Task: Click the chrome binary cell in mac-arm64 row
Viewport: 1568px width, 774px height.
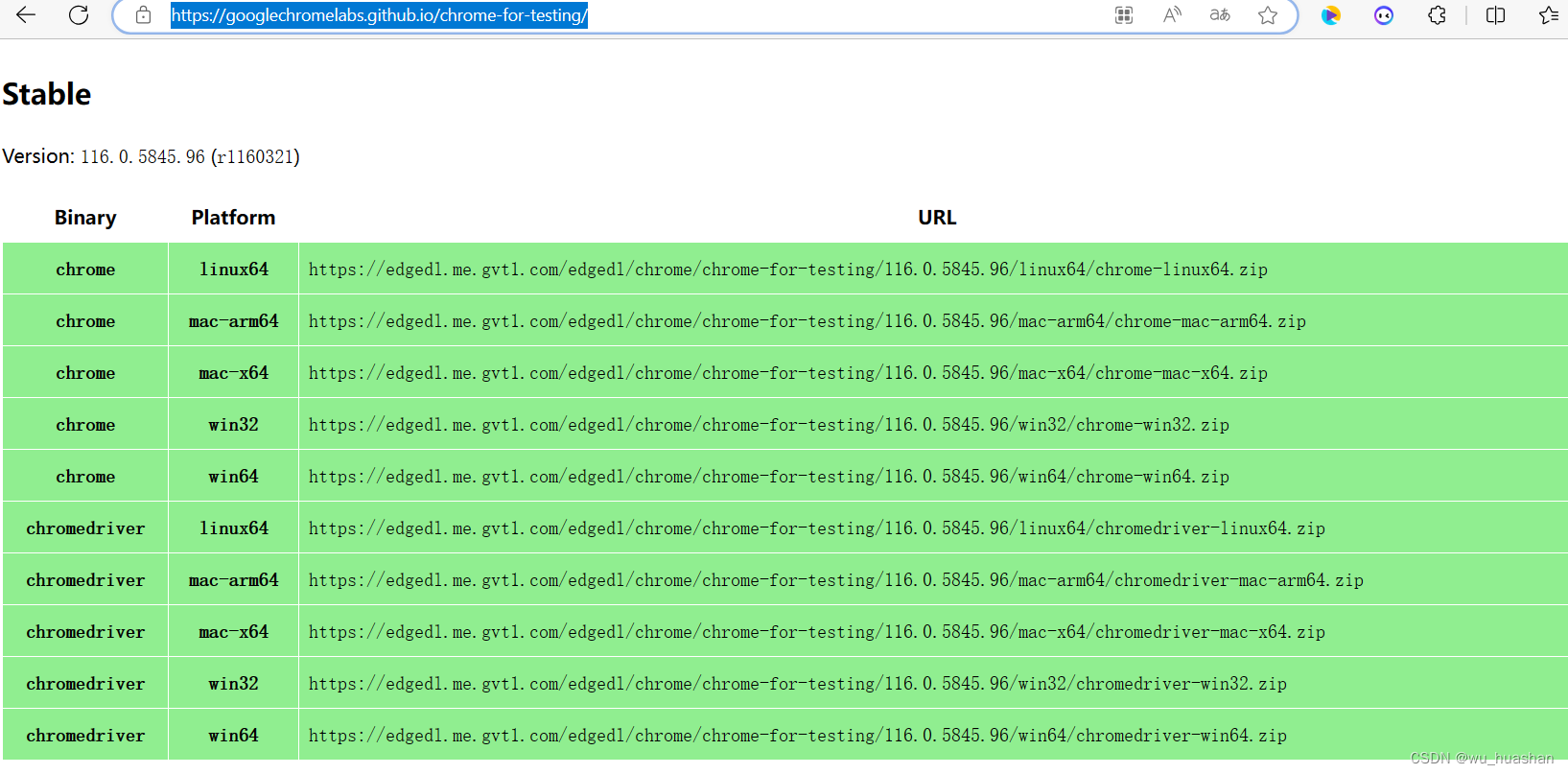Action: (x=85, y=321)
